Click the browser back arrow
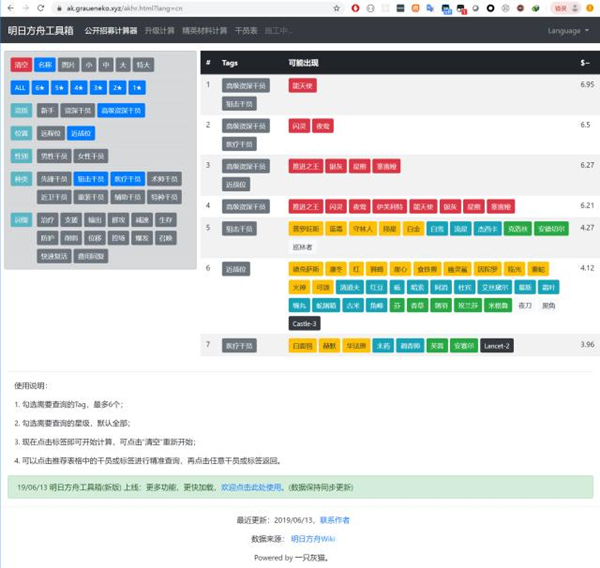Image resolution: width=600 pixels, height=568 pixels. click(9, 8)
